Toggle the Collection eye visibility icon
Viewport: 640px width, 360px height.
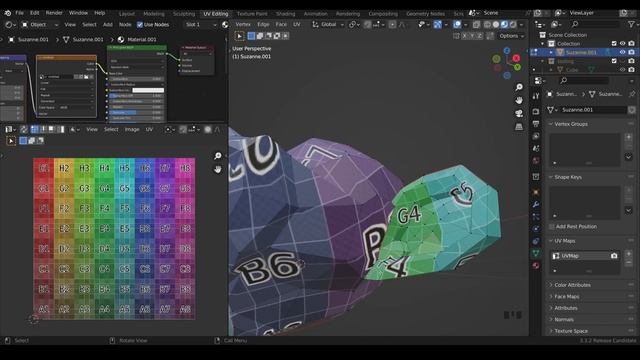pyautogui.click(x=622, y=43)
